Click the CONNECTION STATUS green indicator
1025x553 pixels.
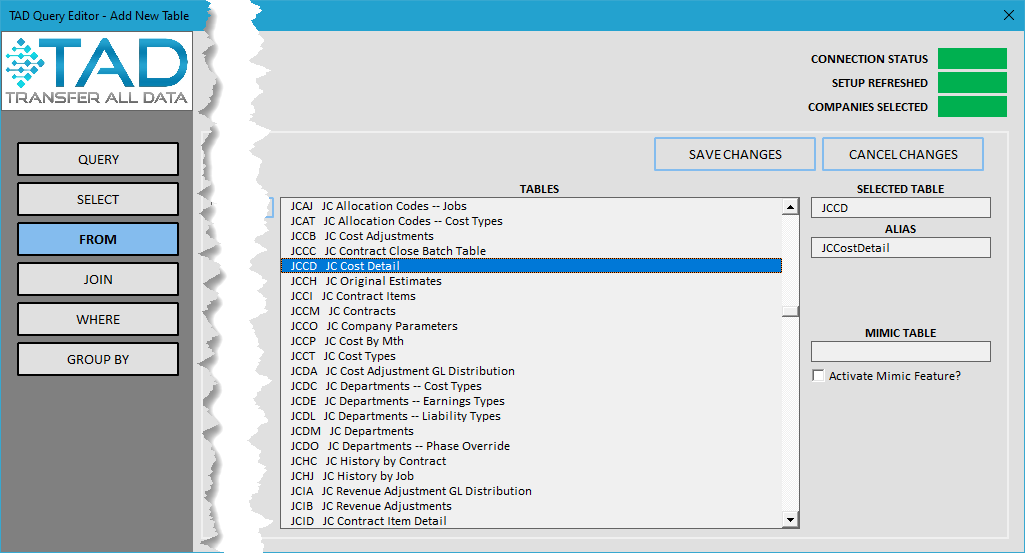point(972,58)
